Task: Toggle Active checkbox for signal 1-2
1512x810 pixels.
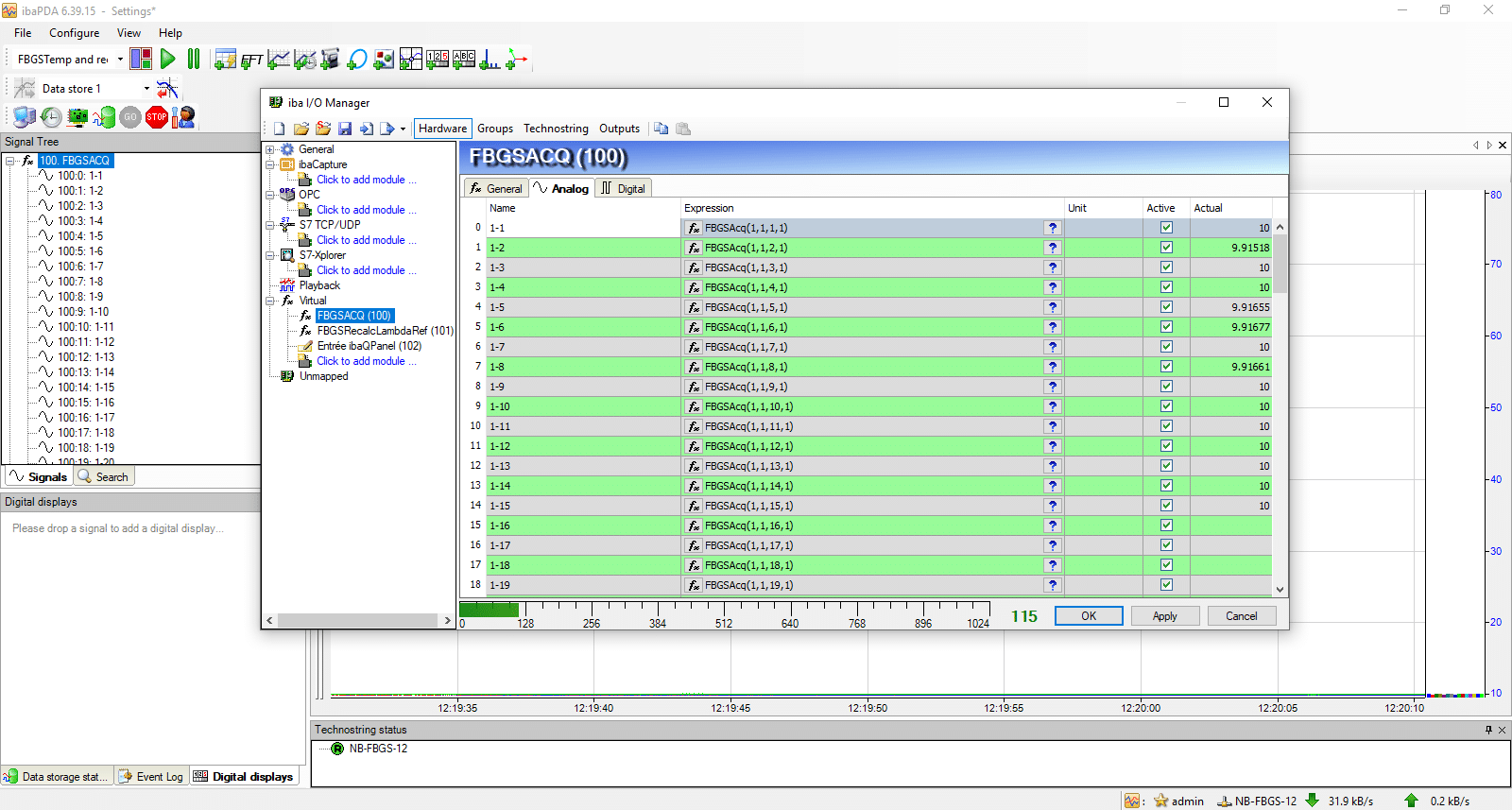Action: point(1166,248)
